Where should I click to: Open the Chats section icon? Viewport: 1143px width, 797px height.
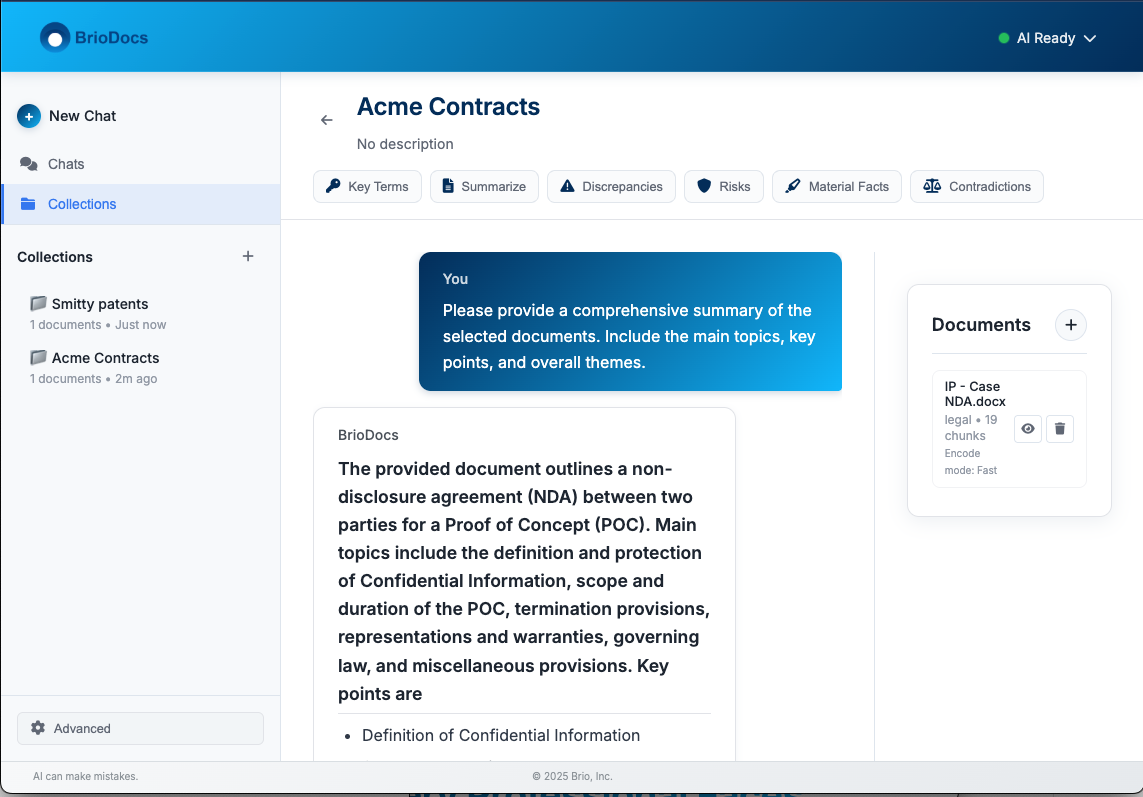pos(29,163)
